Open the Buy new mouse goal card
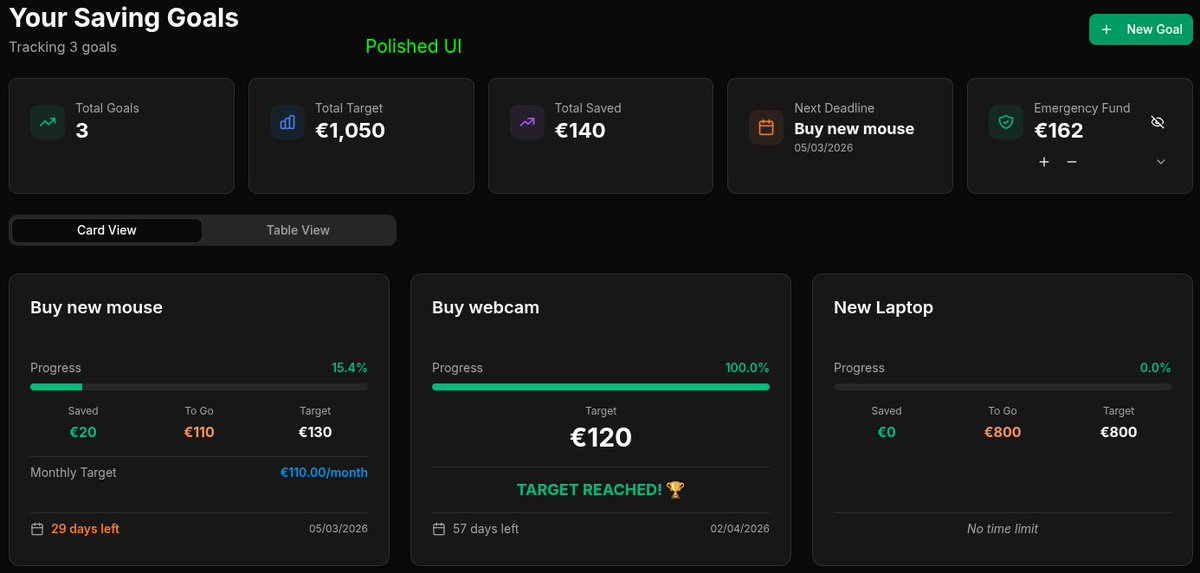This screenshot has height=573, width=1200. pos(199,420)
